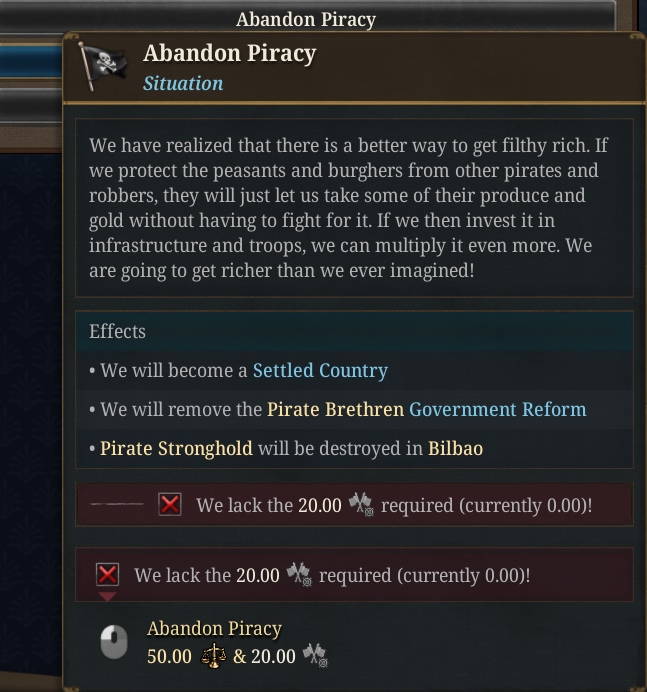
Task: Click the Abandon Piracy top bar button
Action: click(x=306, y=19)
